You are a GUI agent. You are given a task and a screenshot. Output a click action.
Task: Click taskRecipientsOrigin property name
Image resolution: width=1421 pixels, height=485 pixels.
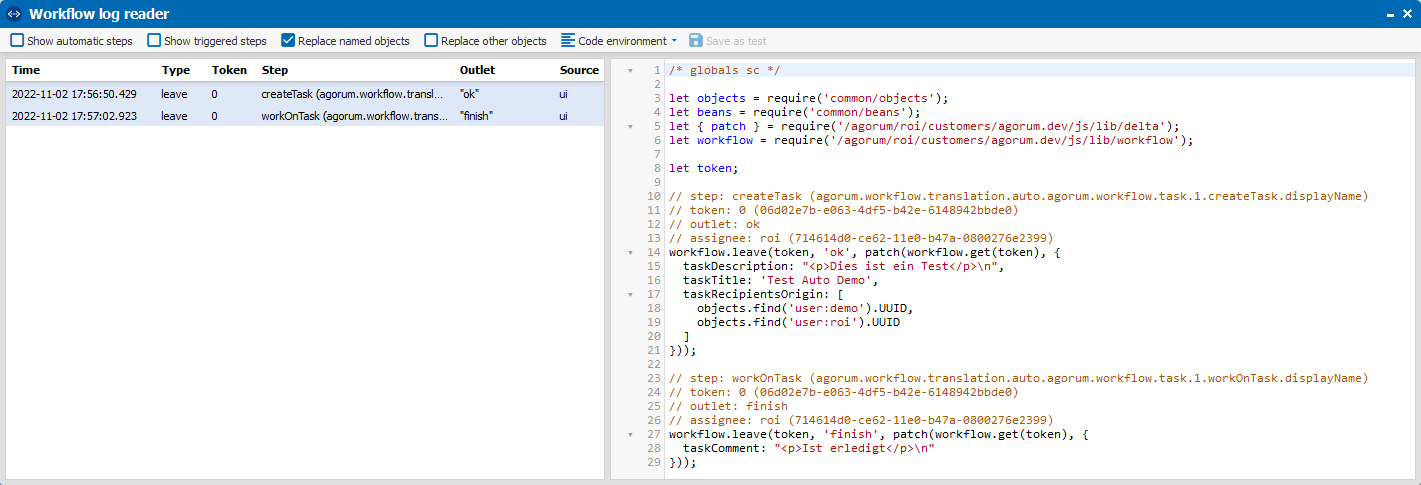coord(753,295)
